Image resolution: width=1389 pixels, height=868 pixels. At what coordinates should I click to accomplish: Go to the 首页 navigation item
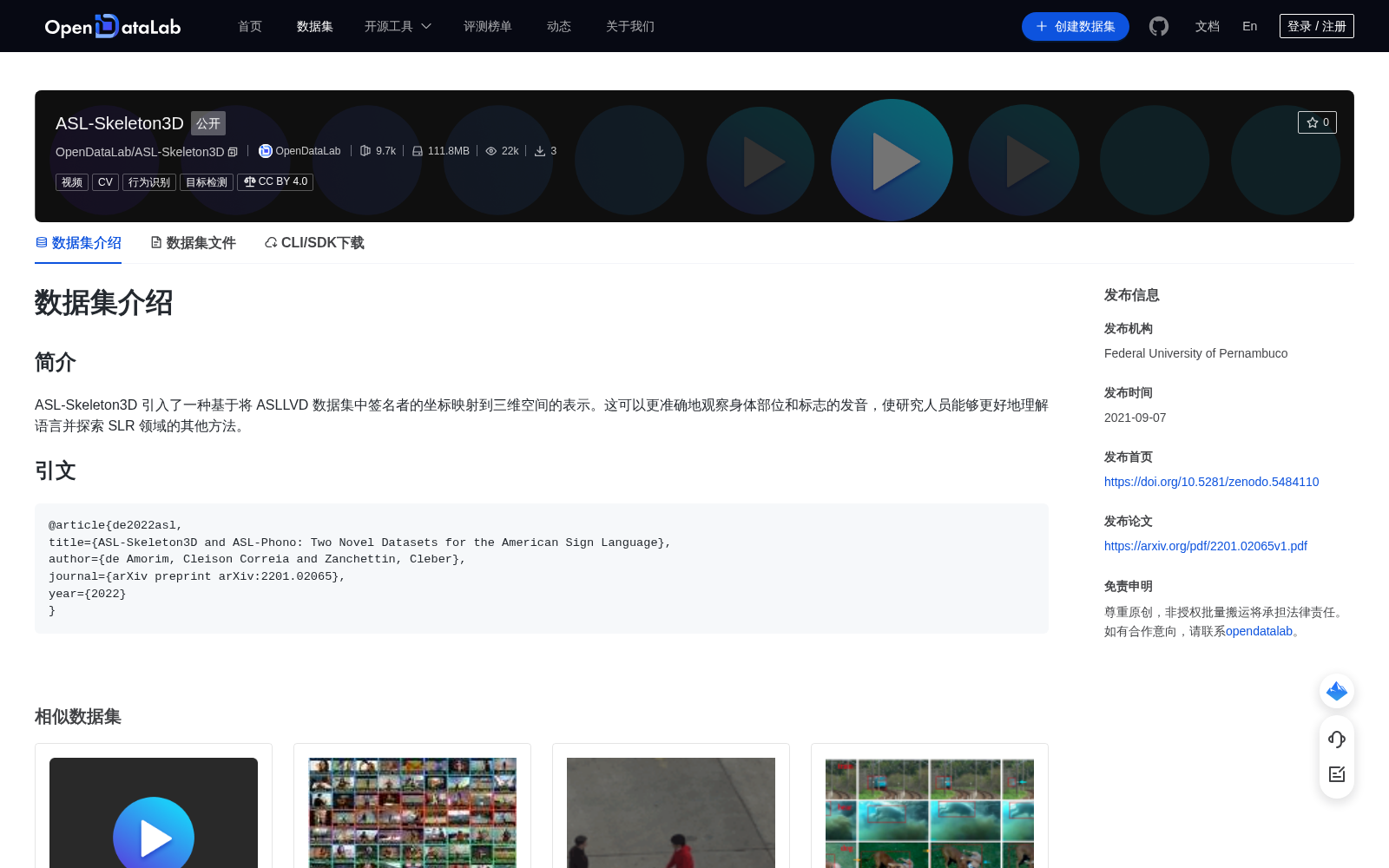[250, 26]
